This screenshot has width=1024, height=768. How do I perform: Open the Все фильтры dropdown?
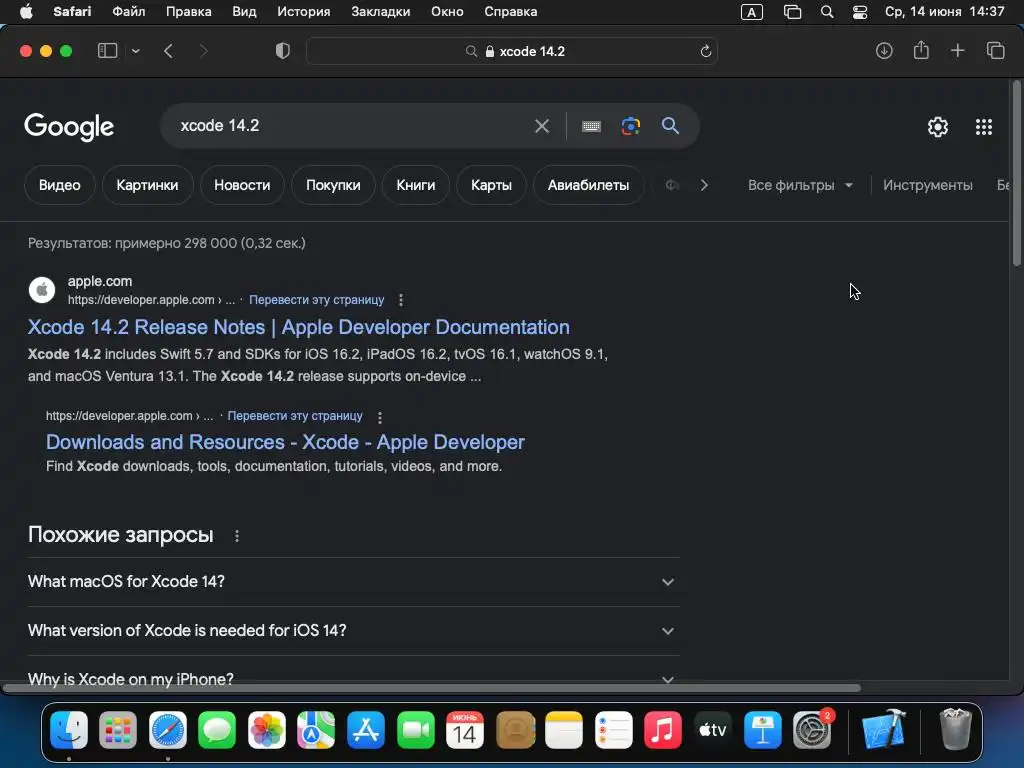pyautogui.click(x=800, y=185)
